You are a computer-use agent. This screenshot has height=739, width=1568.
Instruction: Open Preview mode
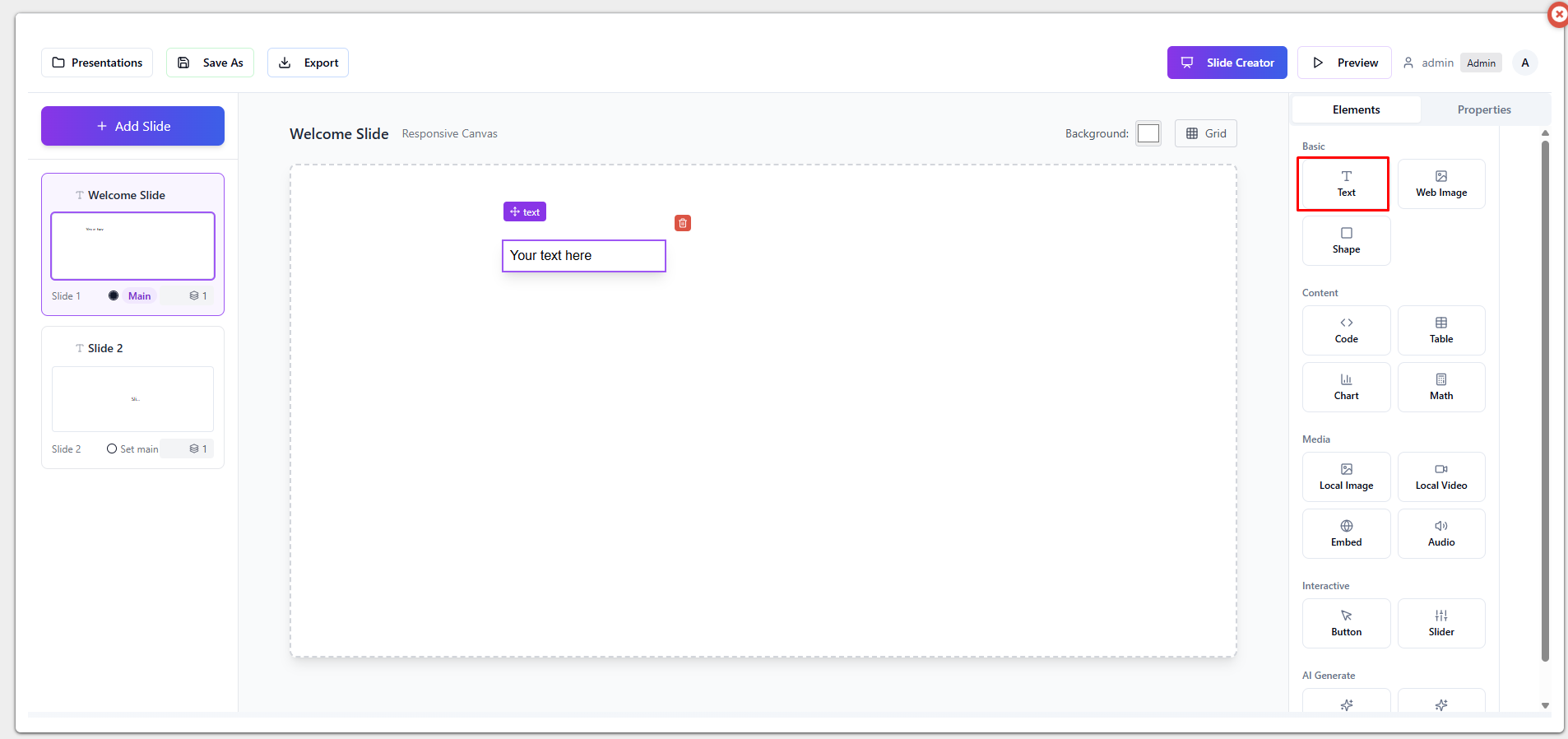[x=1343, y=63]
